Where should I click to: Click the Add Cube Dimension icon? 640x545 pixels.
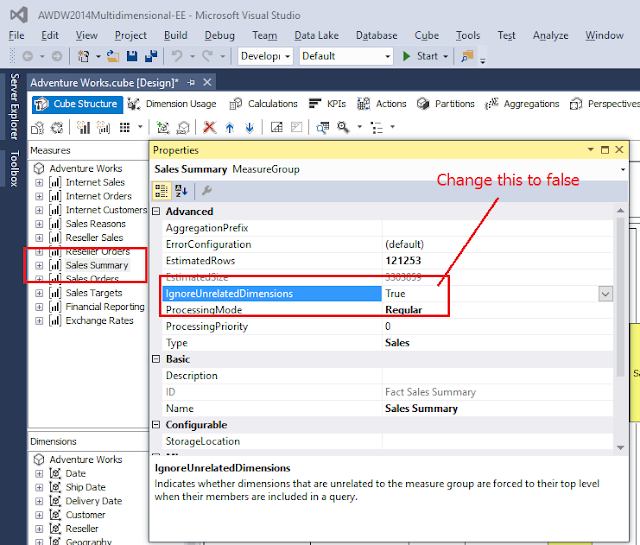(163, 128)
